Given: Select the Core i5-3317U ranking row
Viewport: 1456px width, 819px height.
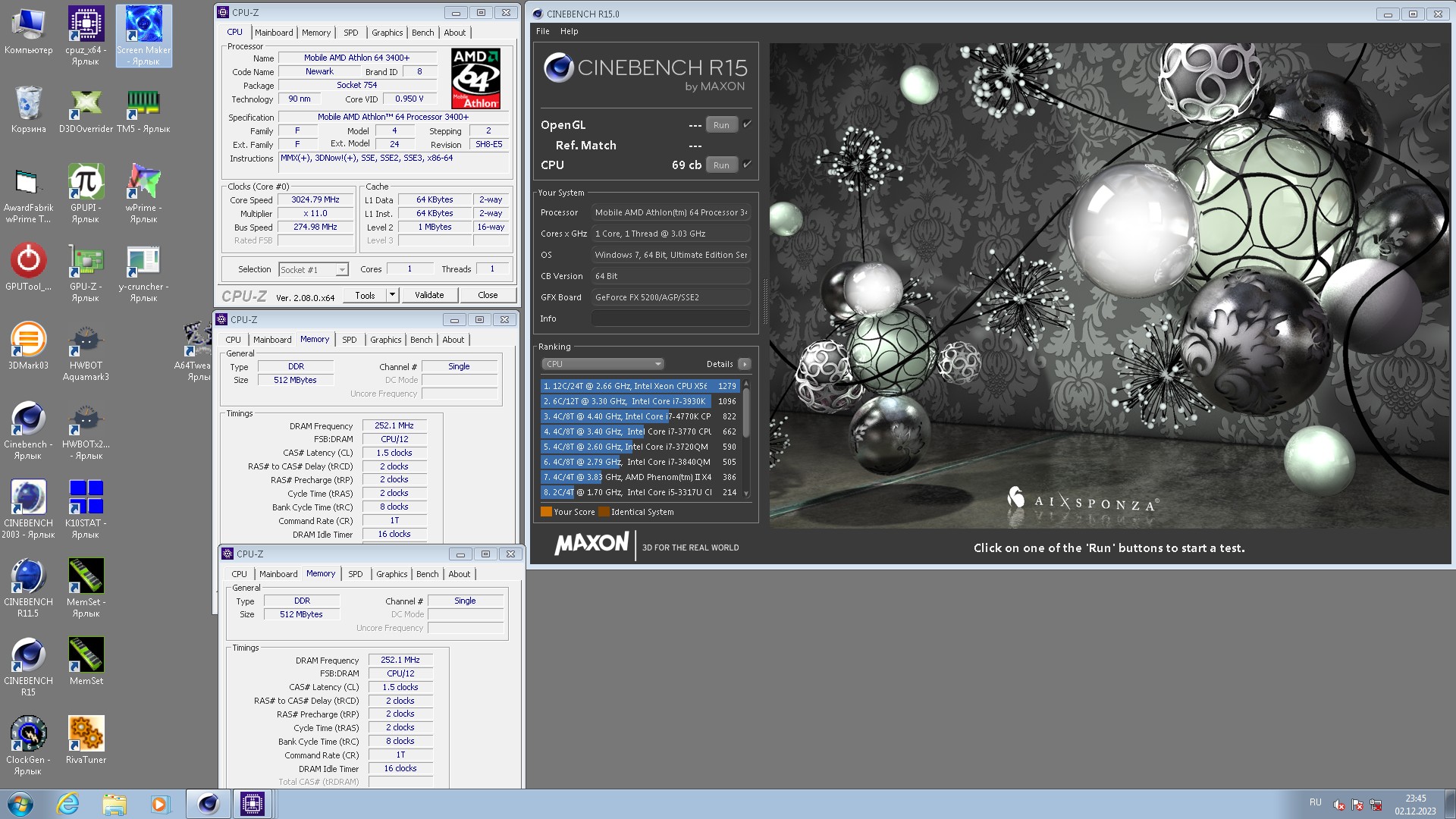Looking at the screenshot, I should tap(639, 492).
